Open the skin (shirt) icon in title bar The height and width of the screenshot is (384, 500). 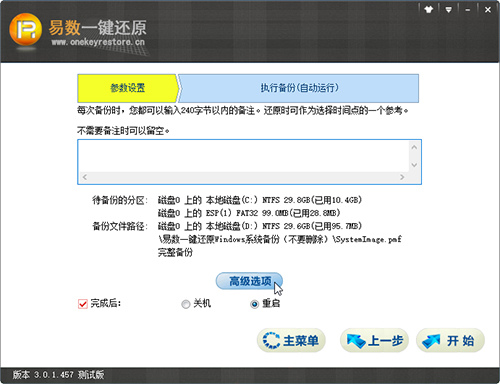pos(429,9)
